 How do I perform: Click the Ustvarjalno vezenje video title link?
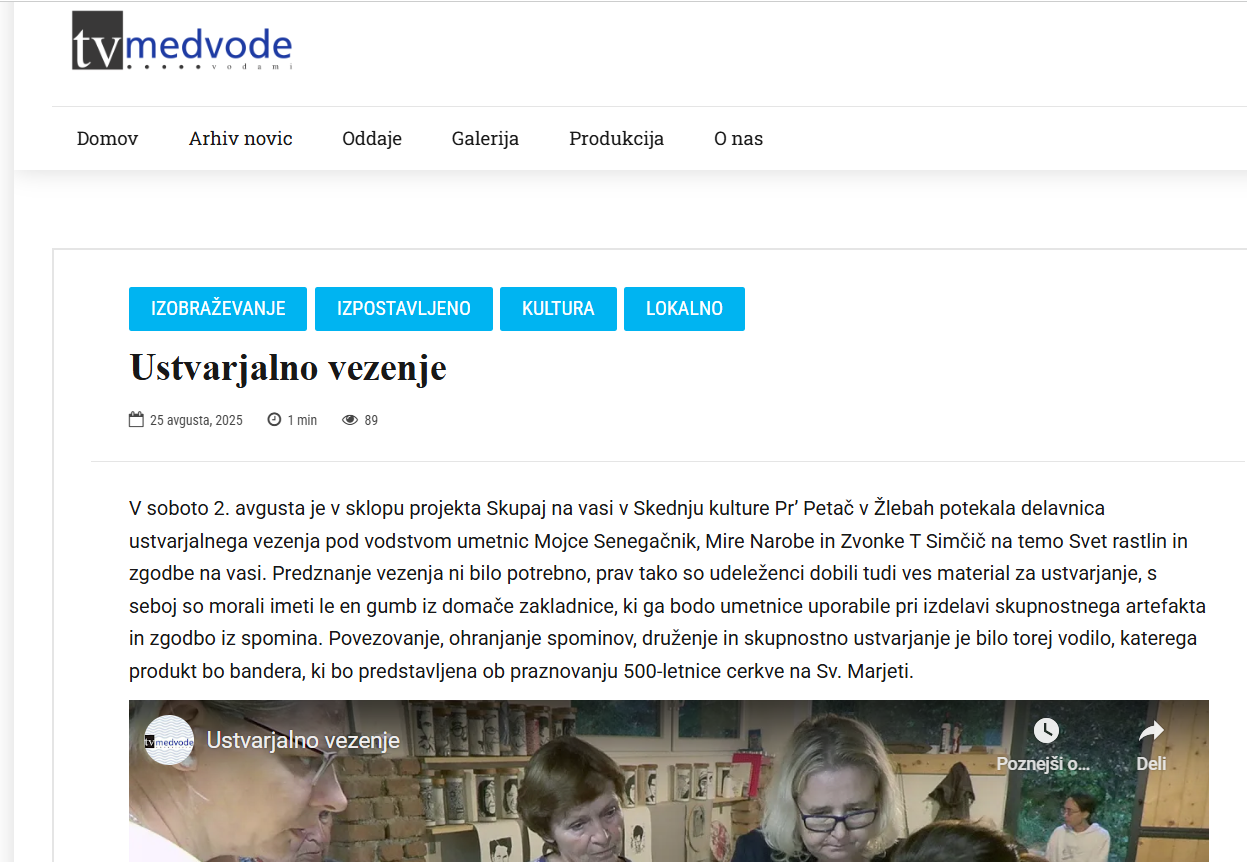click(x=303, y=741)
